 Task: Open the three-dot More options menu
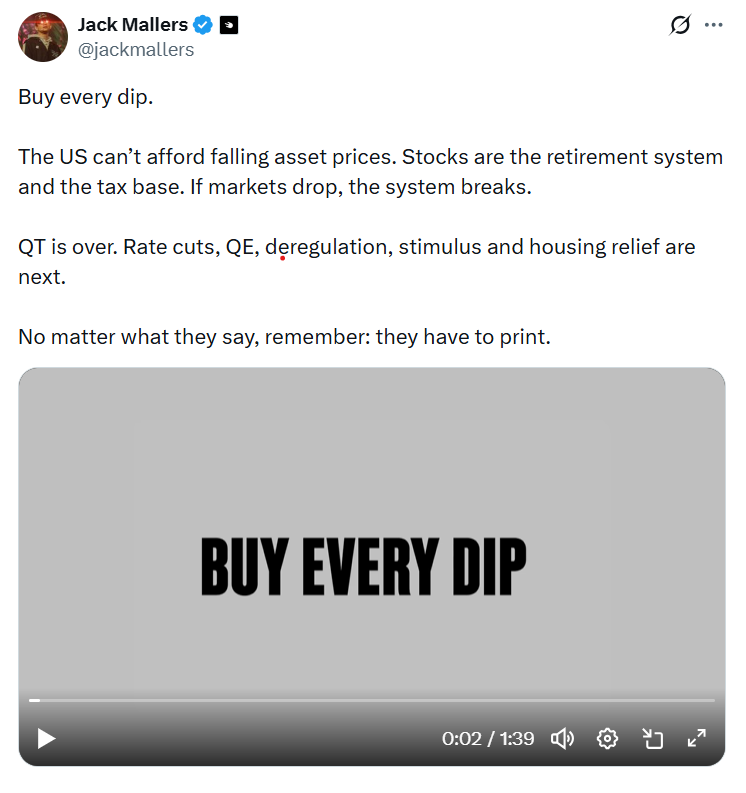pos(713,26)
